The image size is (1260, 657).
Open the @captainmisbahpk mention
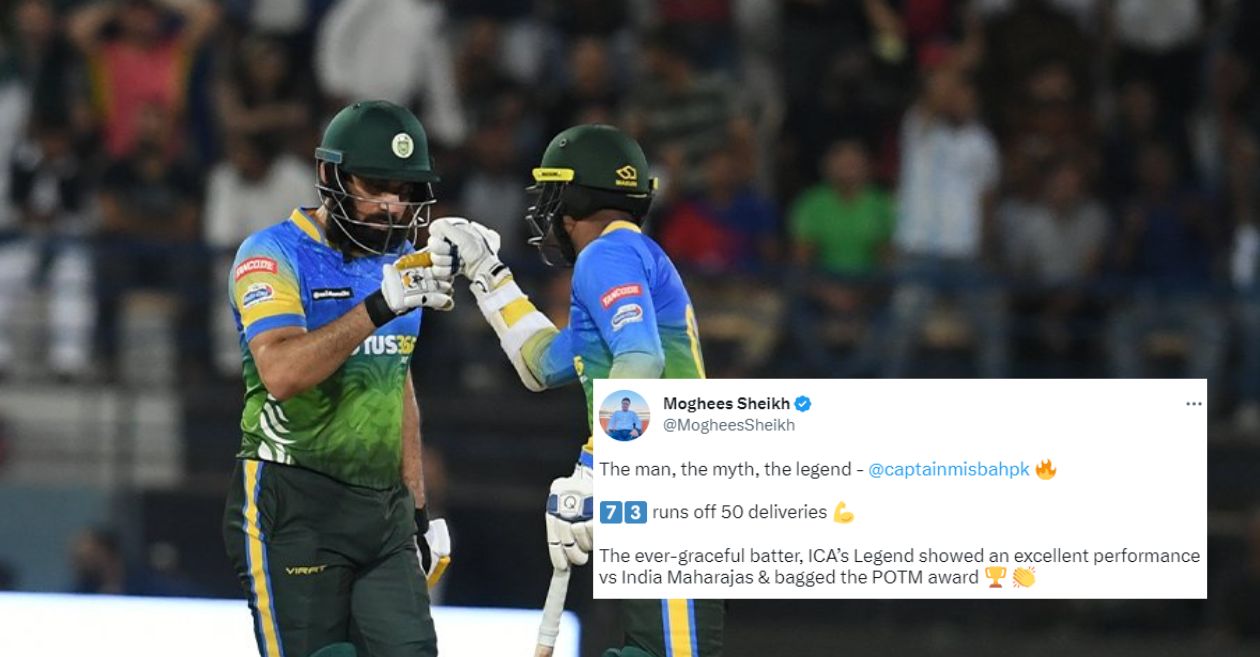point(948,470)
